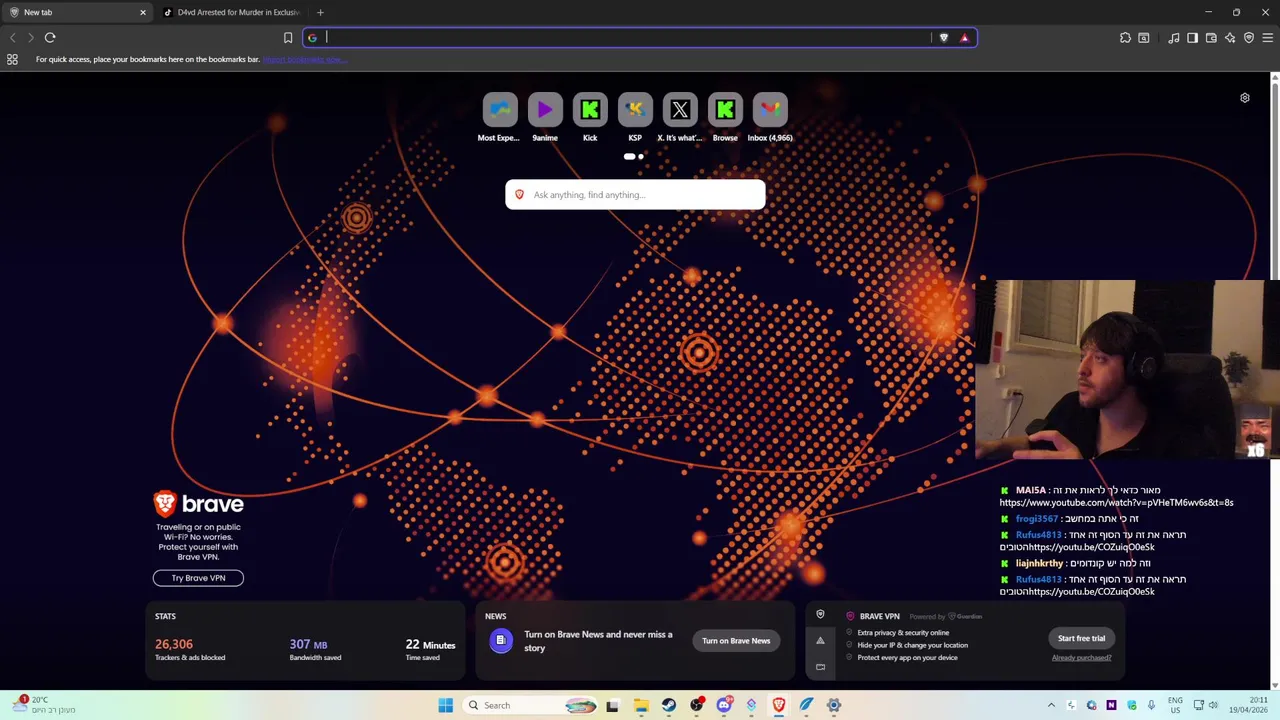
Task: Open Brave VPN icon in toolbar
Action: point(1249,38)
